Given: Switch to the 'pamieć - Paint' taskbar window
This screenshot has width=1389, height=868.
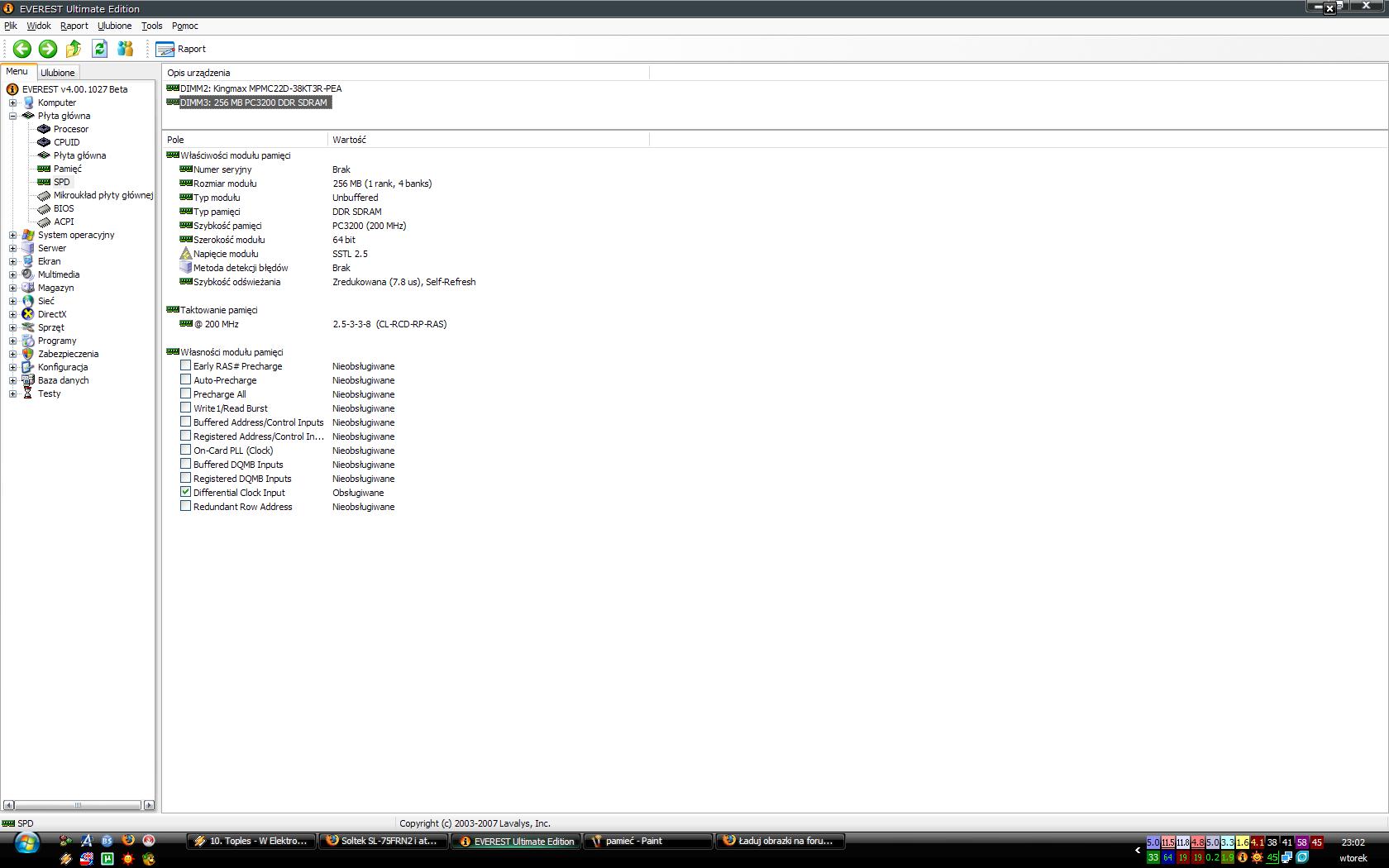Looking at the screenshot, I should [648, 841].
